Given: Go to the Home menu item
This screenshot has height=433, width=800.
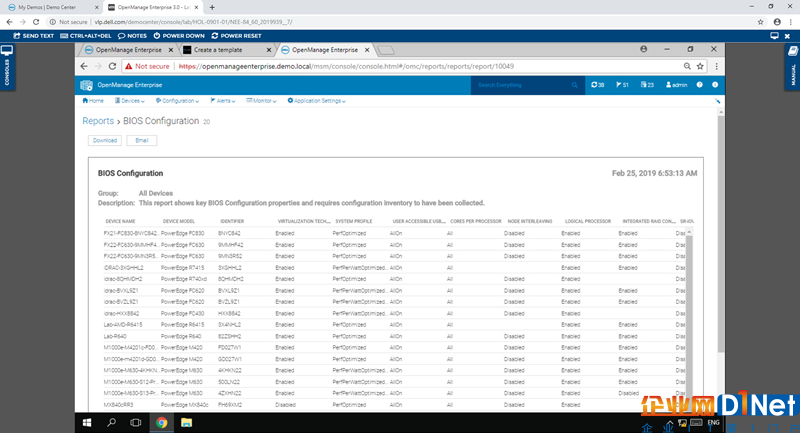Looking at the screenshot, I should (93, 101).
